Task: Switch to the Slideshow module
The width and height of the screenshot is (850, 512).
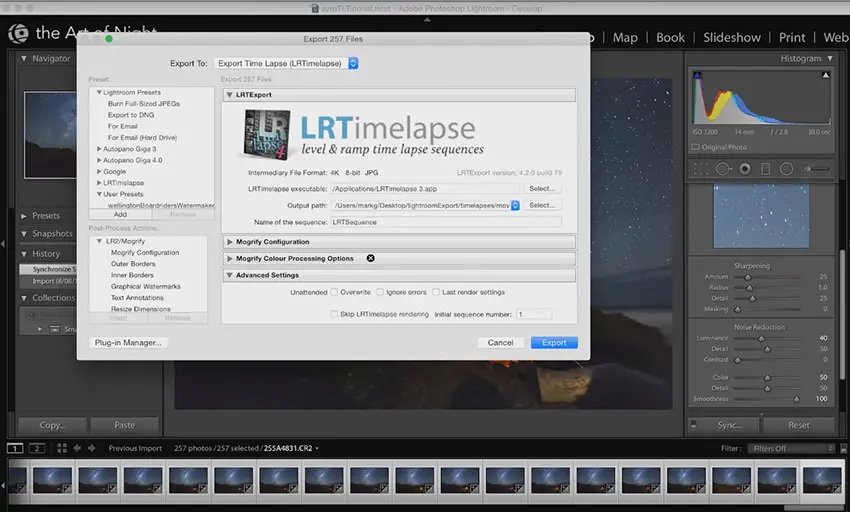Action: pyautogui.click(x=732, y=37)
